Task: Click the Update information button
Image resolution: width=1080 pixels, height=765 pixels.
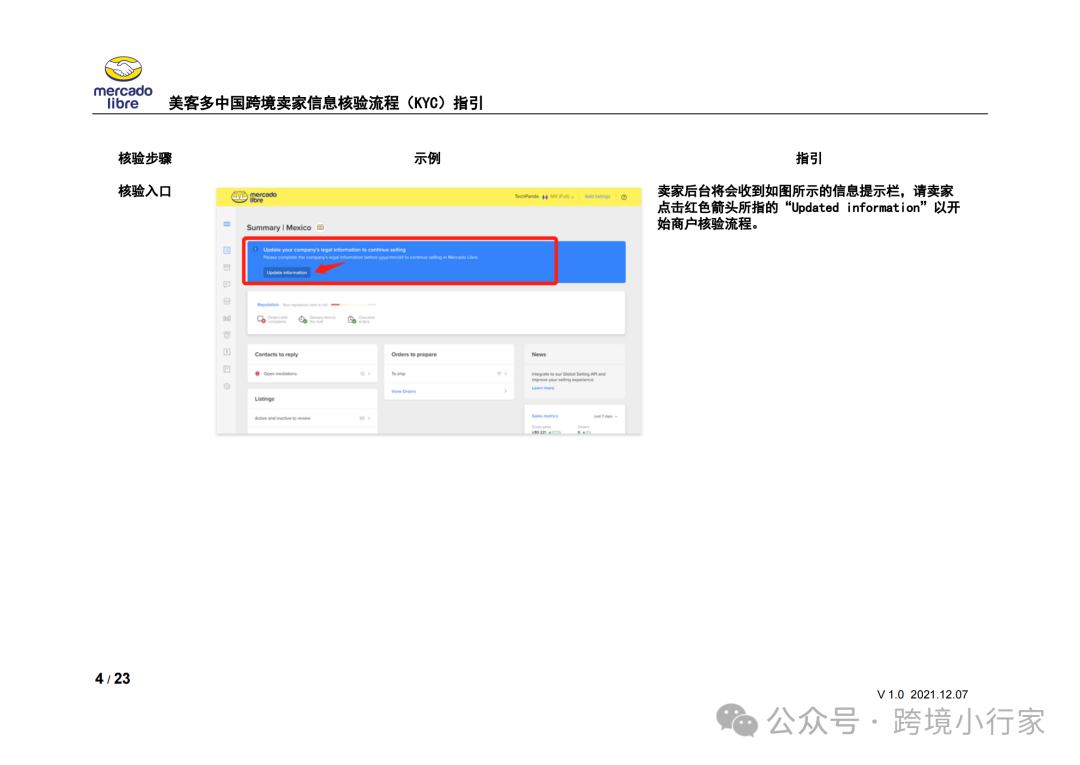Action: click(287, 272)
